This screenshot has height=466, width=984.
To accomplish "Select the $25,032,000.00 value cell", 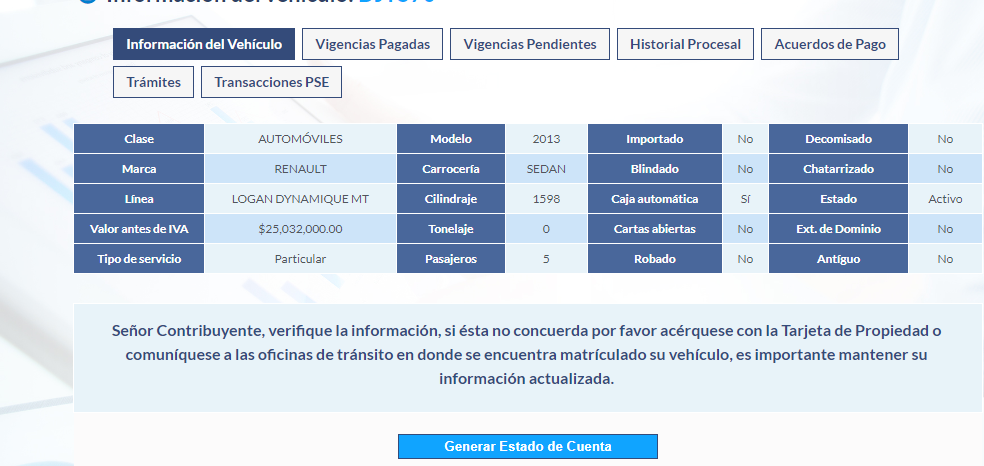I will (x=300, y=229).
